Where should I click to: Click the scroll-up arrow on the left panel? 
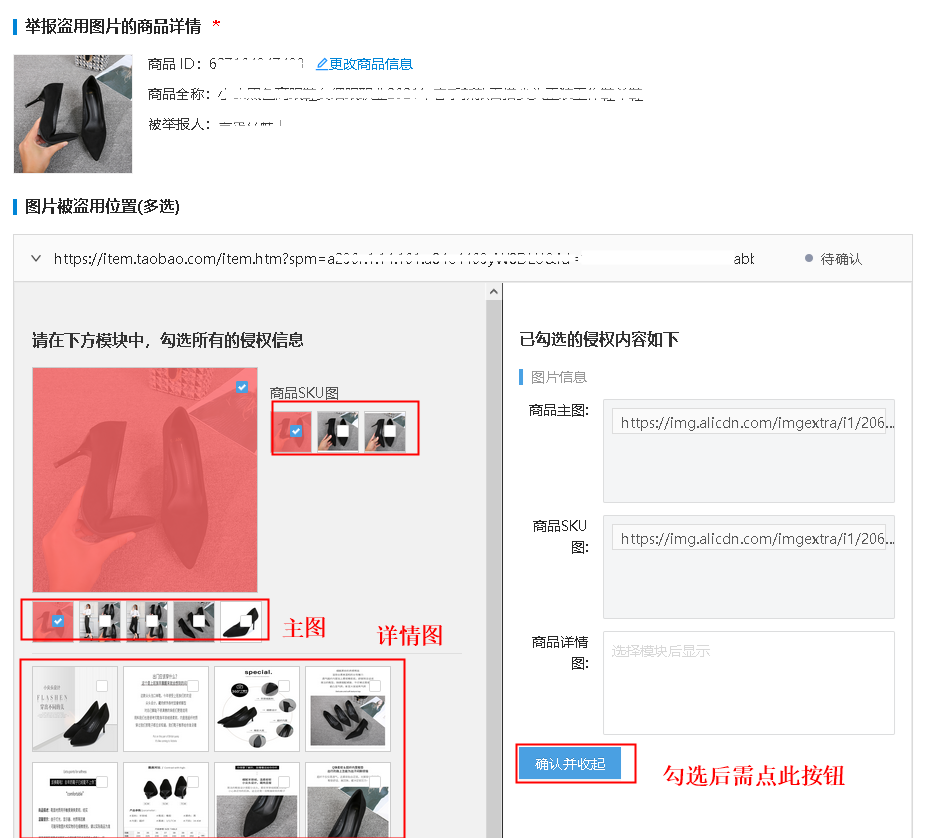pos(493,290)
